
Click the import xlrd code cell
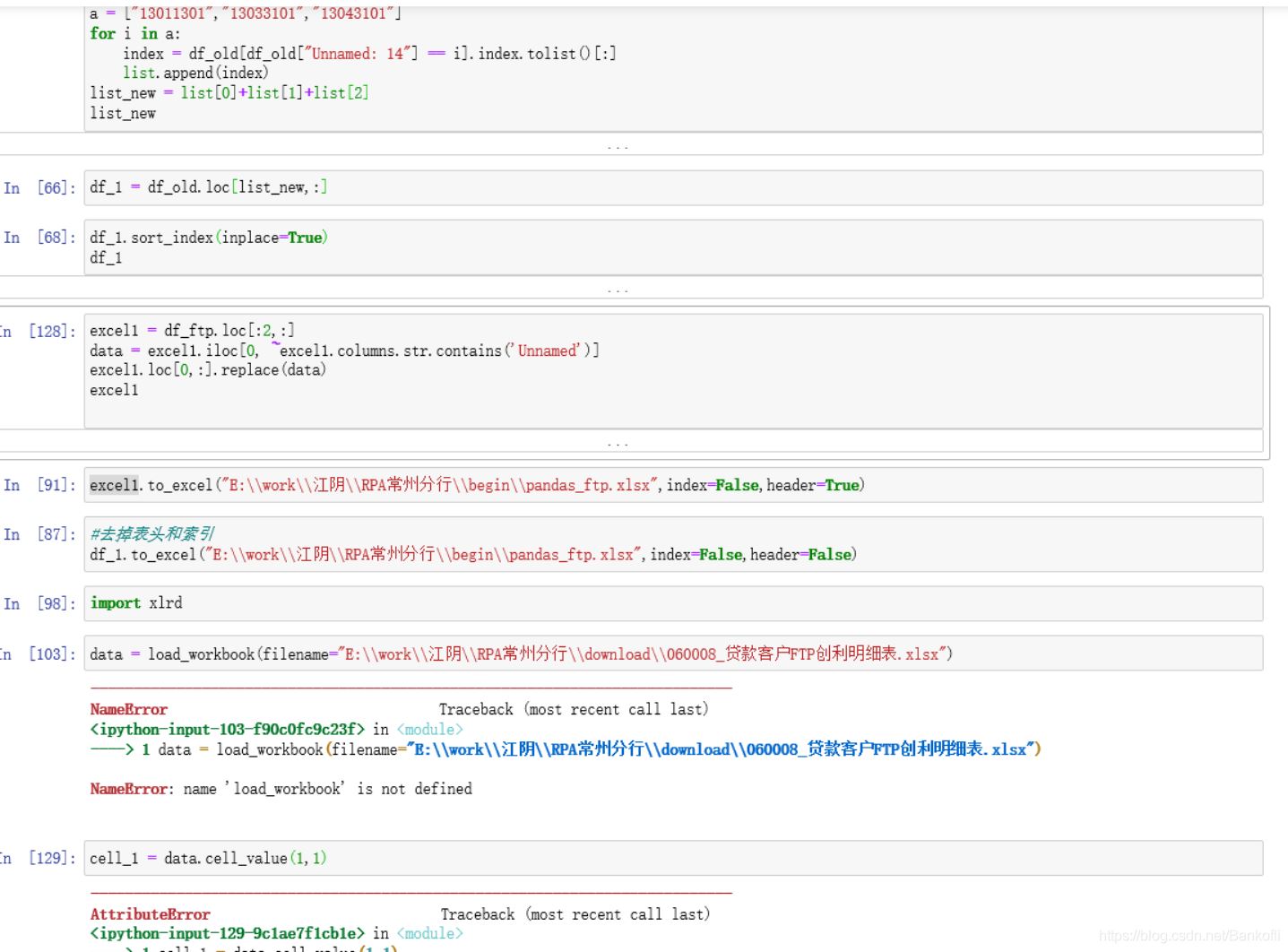click(x=673, y=603)
